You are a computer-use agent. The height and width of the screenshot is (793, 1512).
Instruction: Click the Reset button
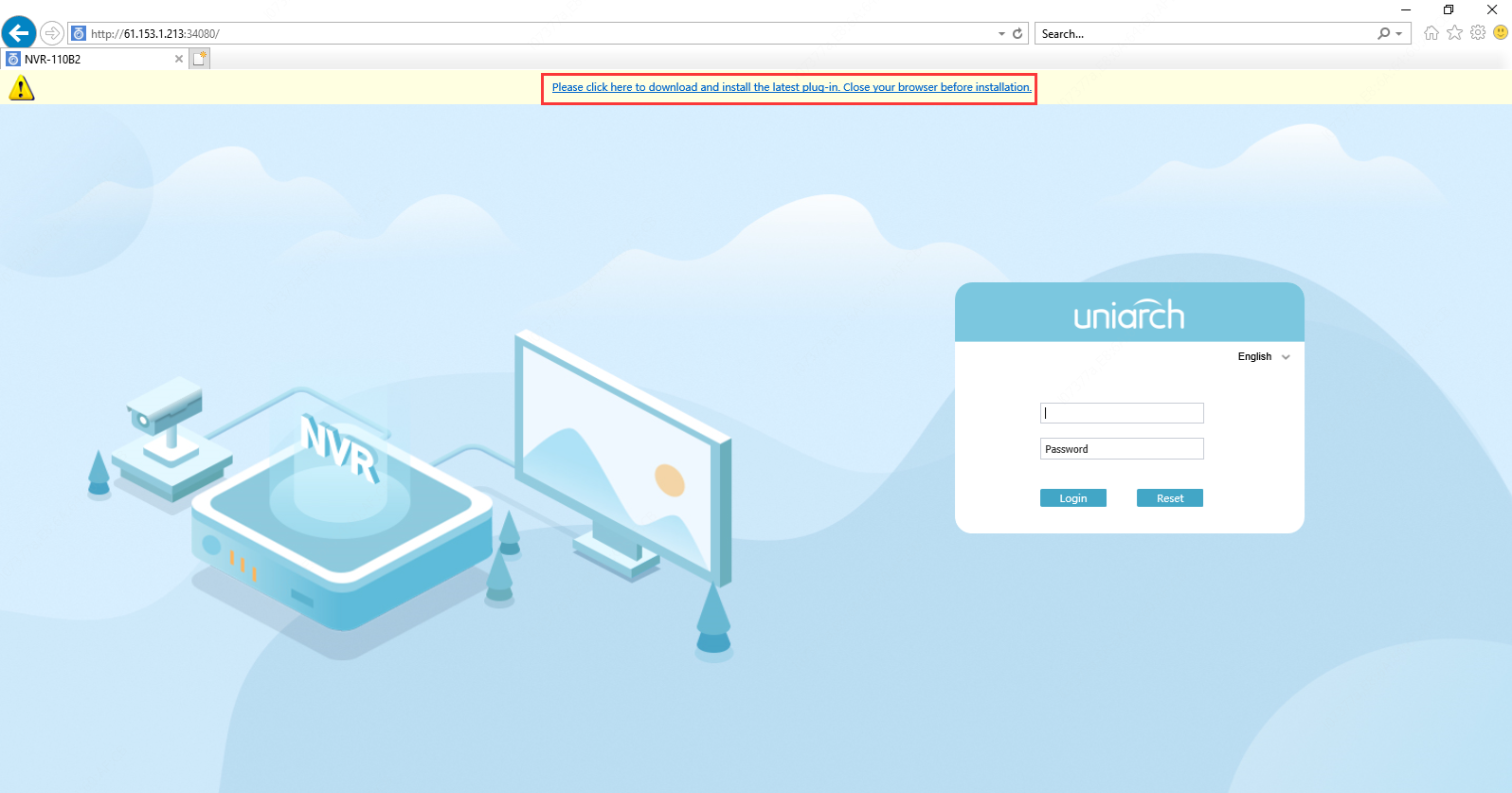[1170, 498]
